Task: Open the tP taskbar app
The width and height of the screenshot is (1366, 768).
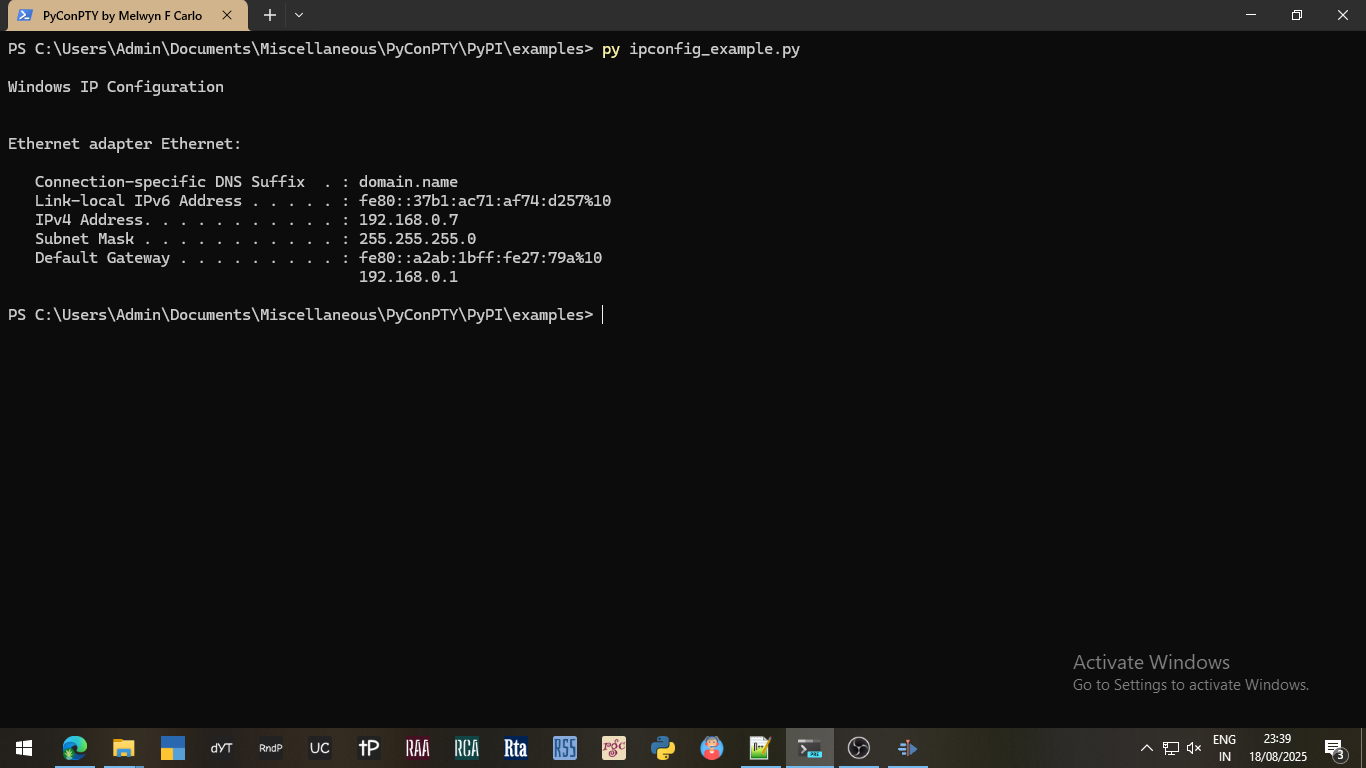Action: click(369, 748)
